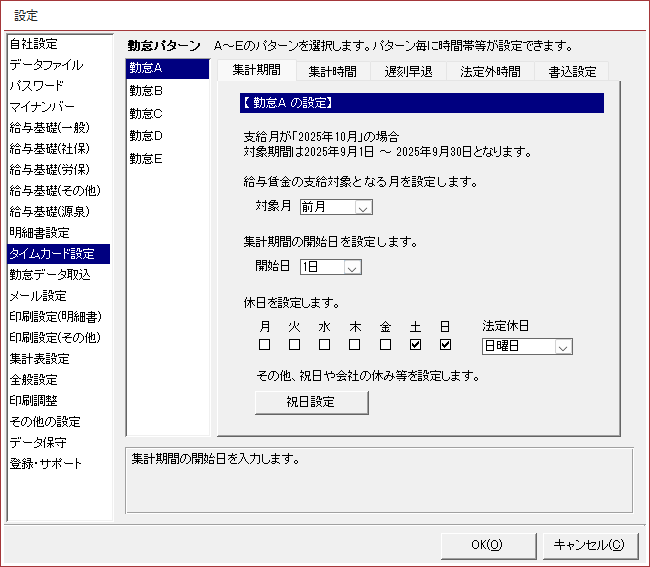Open 自社設定 in the left sidebar

(34, 44)
